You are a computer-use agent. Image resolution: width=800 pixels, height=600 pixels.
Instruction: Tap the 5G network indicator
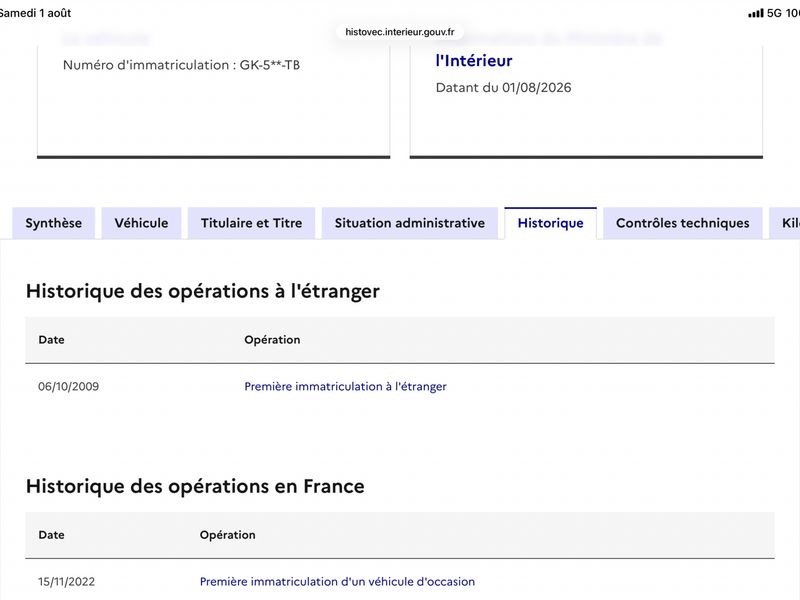coord(774,13)
